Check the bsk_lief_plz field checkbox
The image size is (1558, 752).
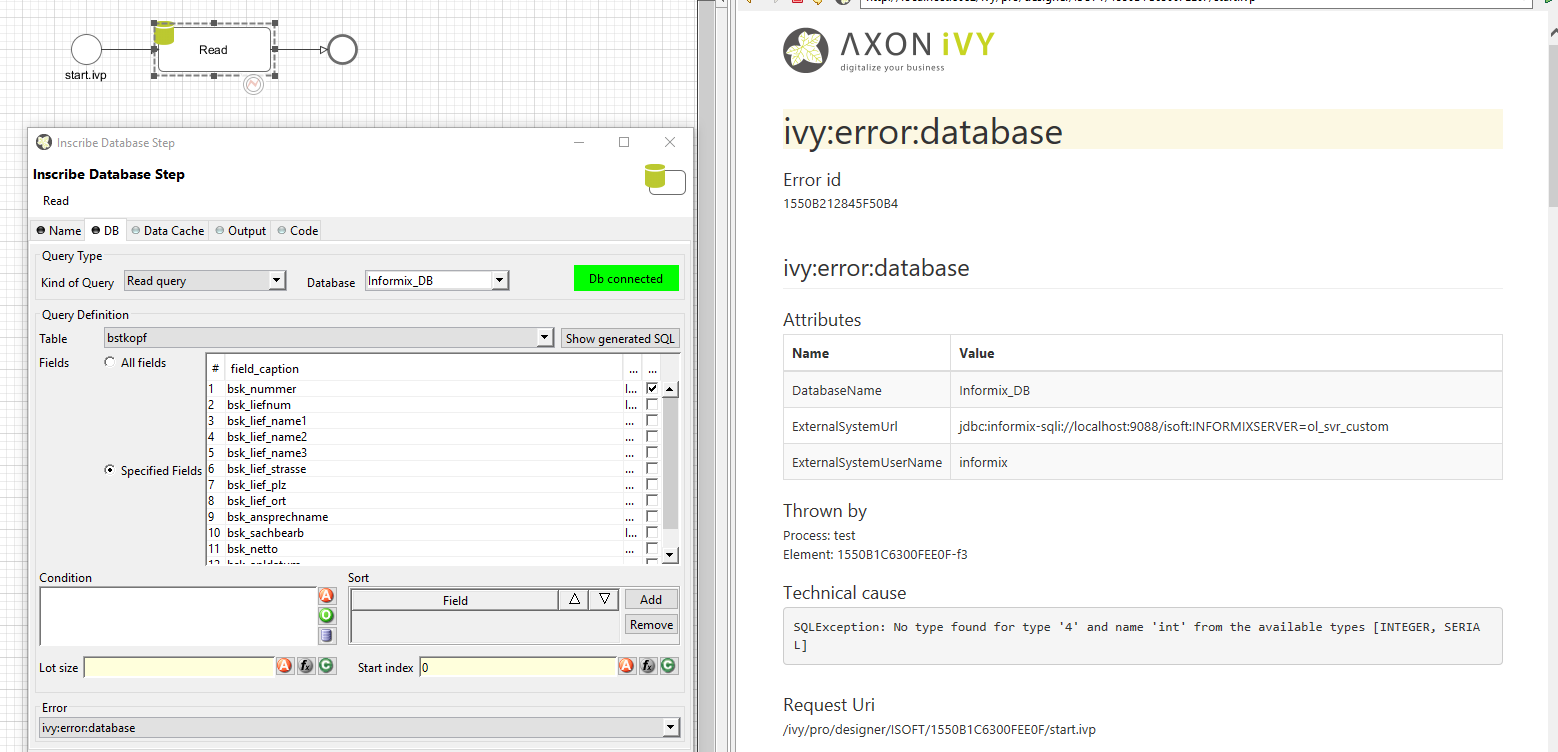(652, 484)
